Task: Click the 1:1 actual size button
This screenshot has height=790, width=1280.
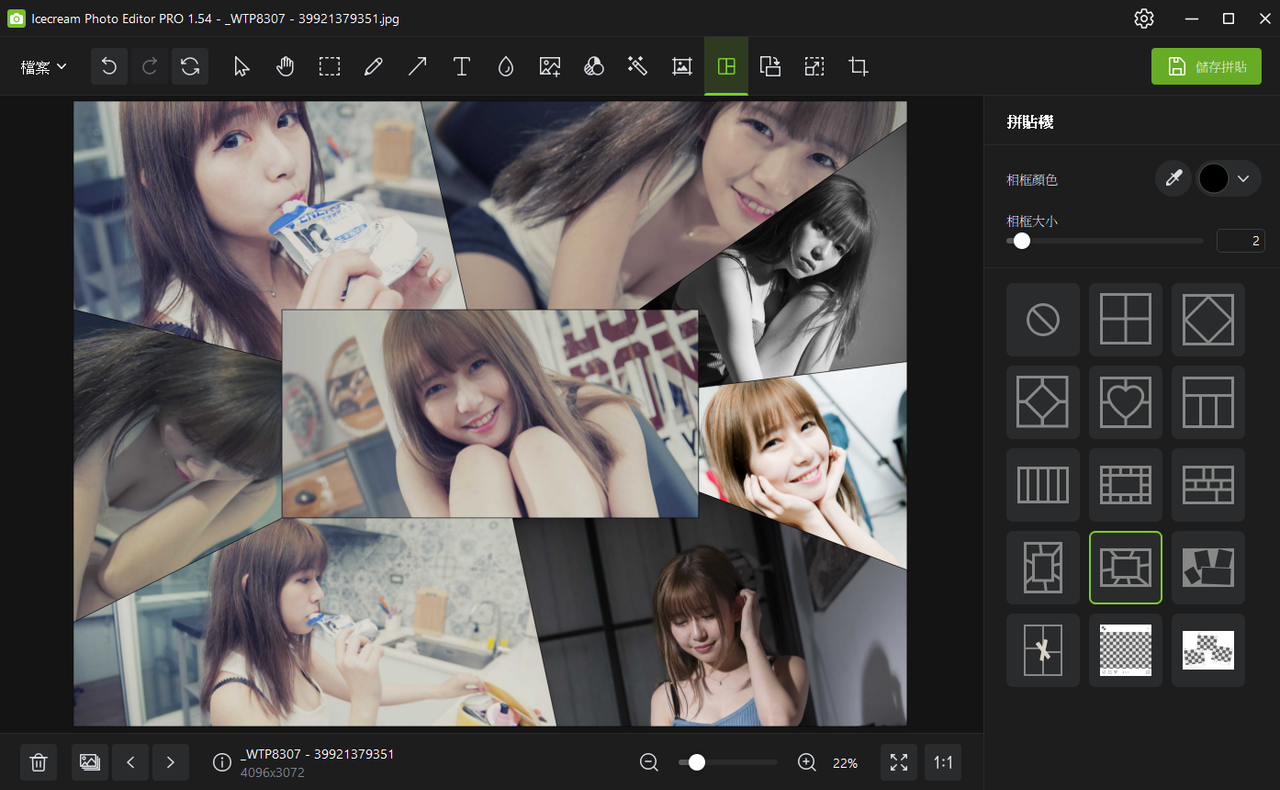Action: [943, 763]
